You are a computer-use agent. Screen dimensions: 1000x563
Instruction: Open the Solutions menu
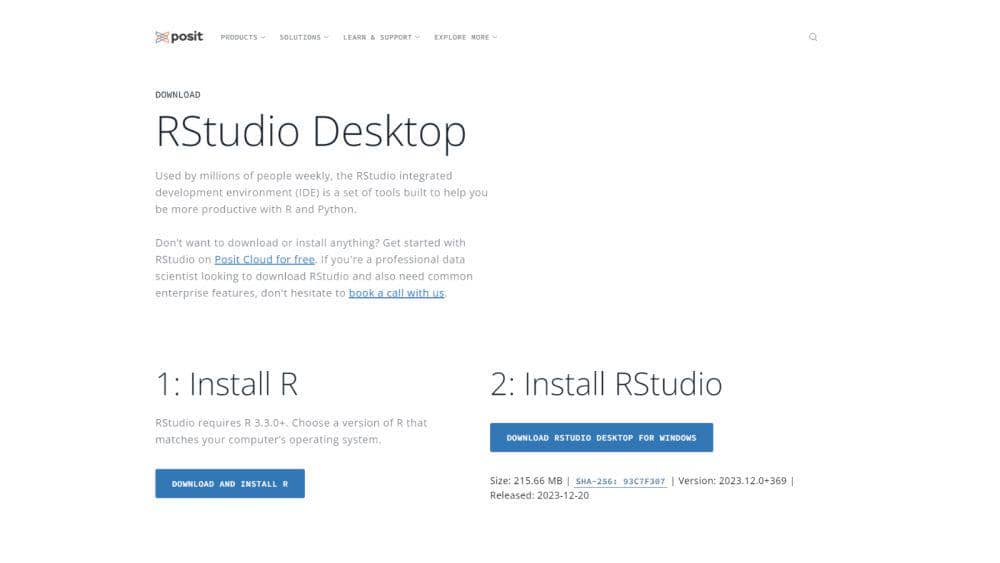(300, 37)
